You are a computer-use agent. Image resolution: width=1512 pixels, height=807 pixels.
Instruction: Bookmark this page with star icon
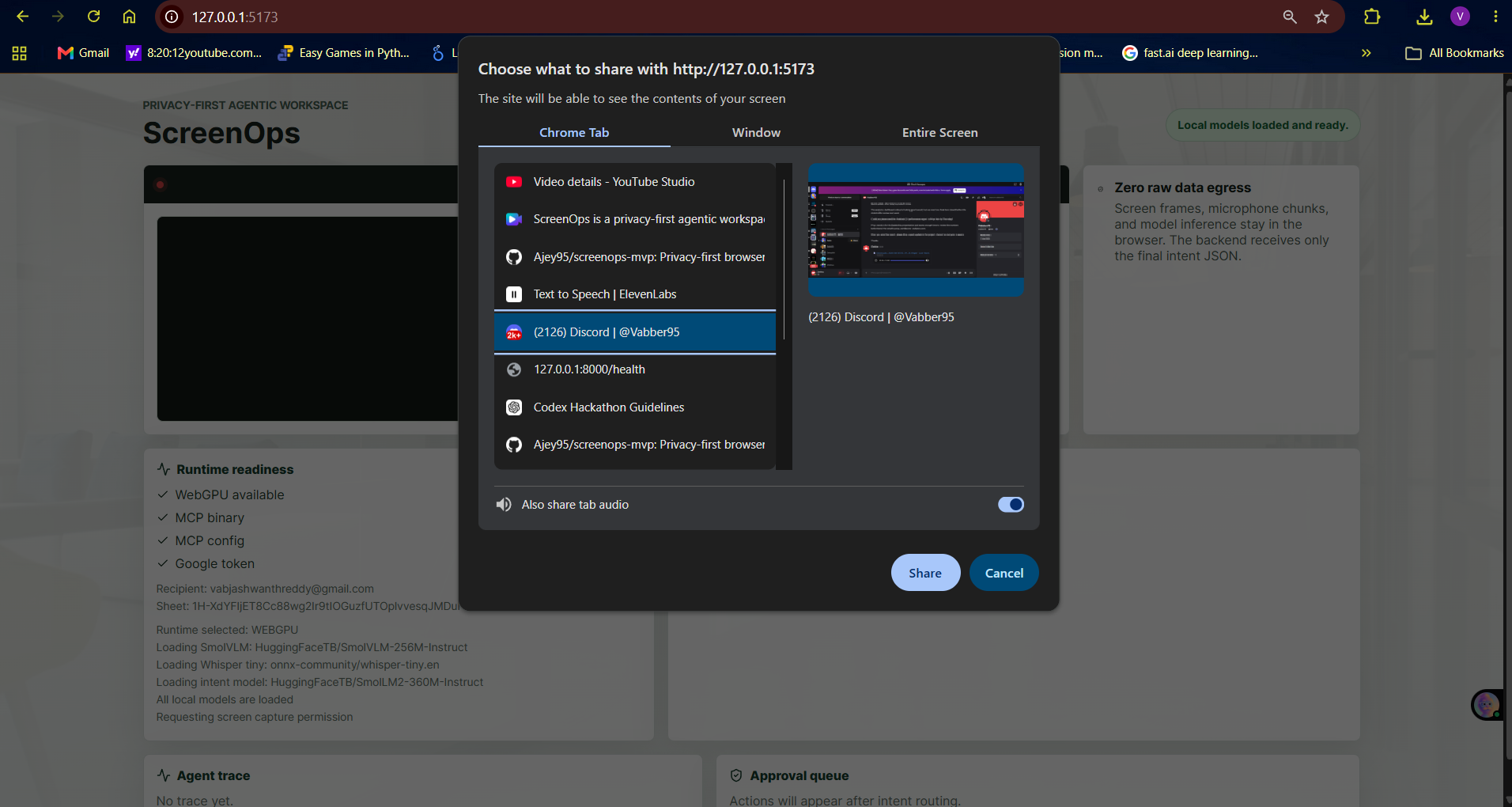pos(1321,17)
